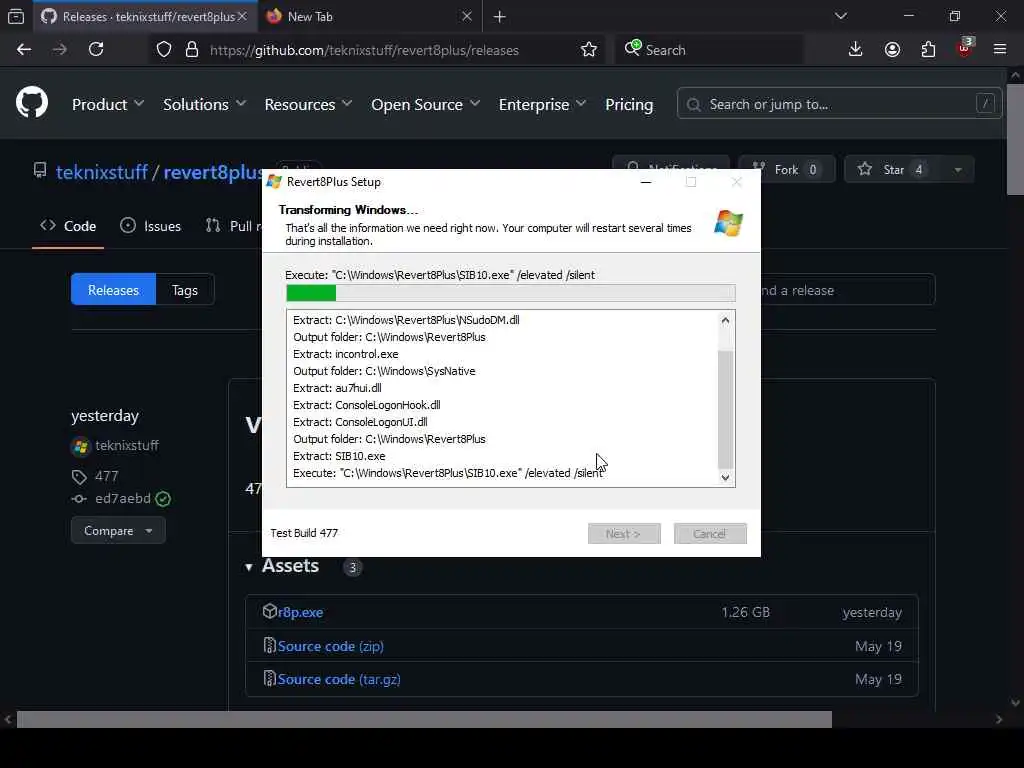Screen dimensions: 1024x768
Task: Switch to the Issues tab
Action: pyautogui.click(x=151, y=226)
